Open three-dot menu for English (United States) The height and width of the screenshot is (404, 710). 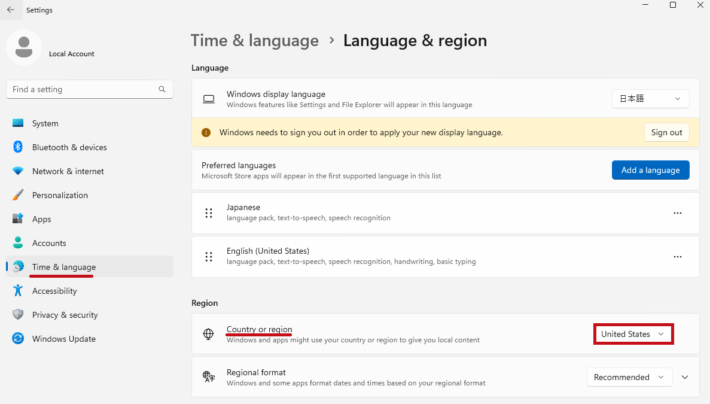tap(677, 256)
